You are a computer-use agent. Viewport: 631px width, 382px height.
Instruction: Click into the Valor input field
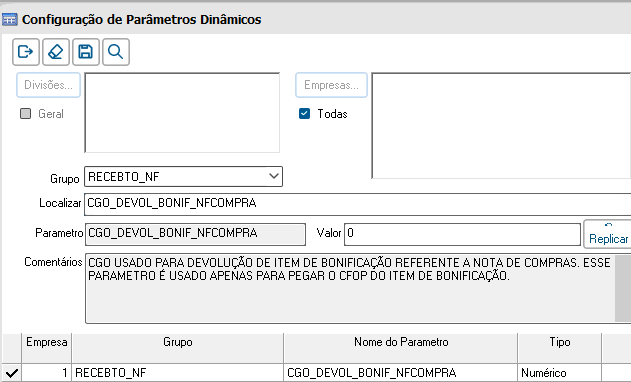[462, 234]
